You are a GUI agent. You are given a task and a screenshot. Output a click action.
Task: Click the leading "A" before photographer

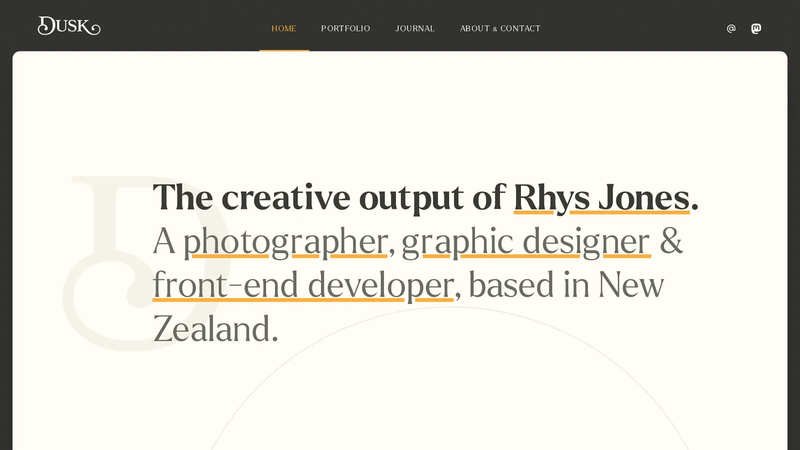(x=164, y=241)
